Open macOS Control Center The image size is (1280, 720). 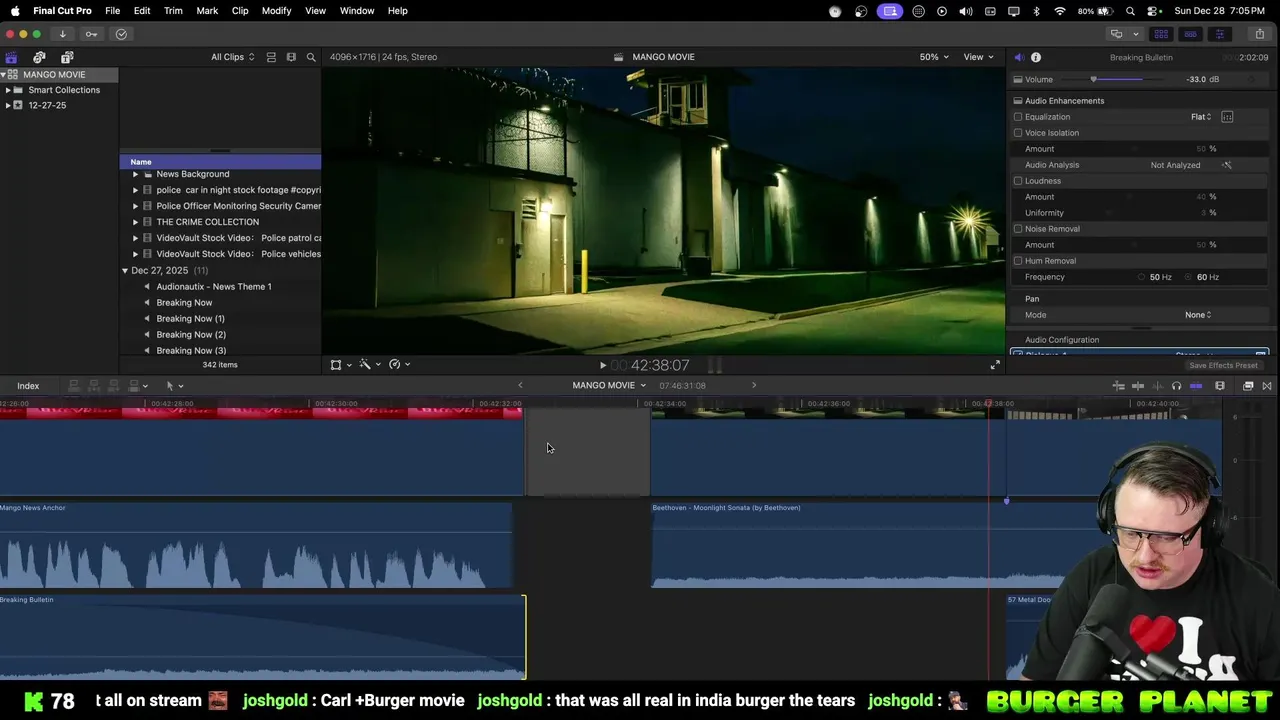[1153, 11]
